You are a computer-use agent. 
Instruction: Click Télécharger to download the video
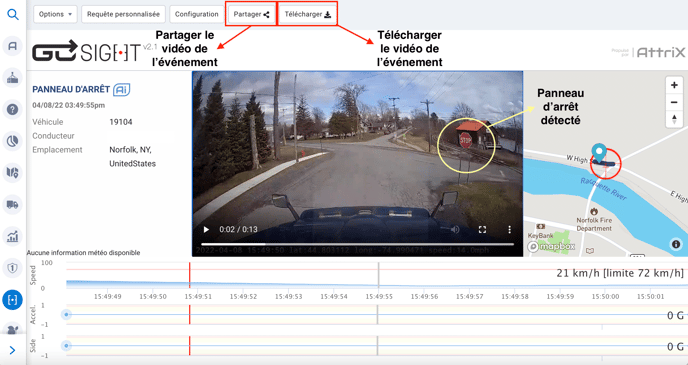tap(308, 14)
